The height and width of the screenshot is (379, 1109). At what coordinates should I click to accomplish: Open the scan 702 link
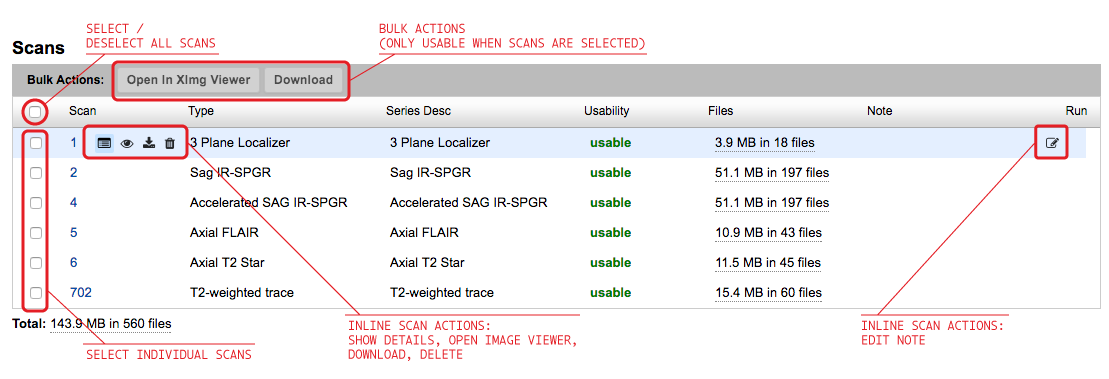[81, 292]
